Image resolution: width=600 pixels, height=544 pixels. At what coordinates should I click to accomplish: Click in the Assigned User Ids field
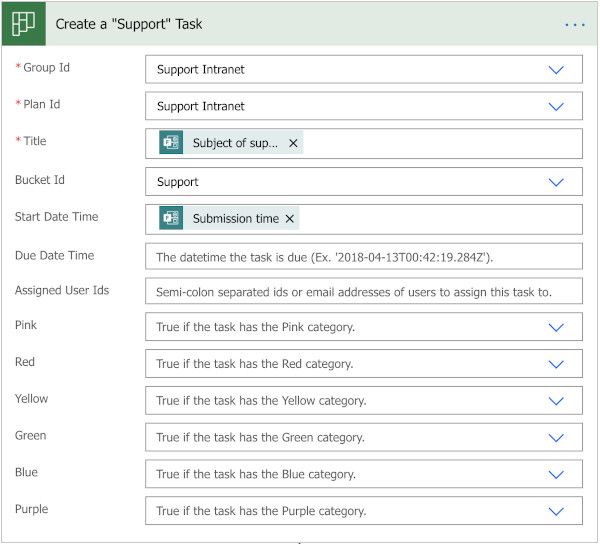click(x=364, y=291)
